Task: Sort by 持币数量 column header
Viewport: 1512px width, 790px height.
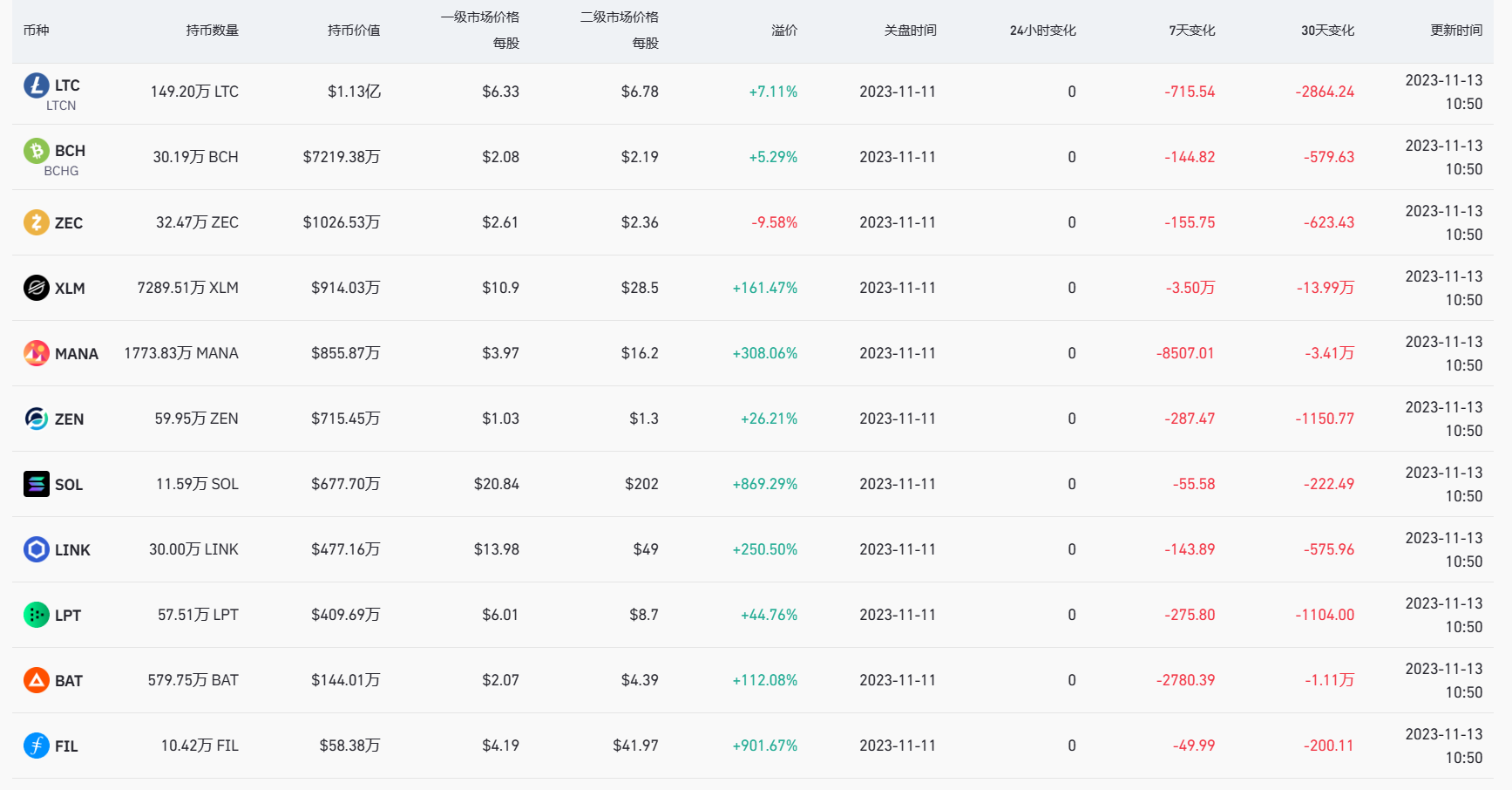Action: click(212, 31)
